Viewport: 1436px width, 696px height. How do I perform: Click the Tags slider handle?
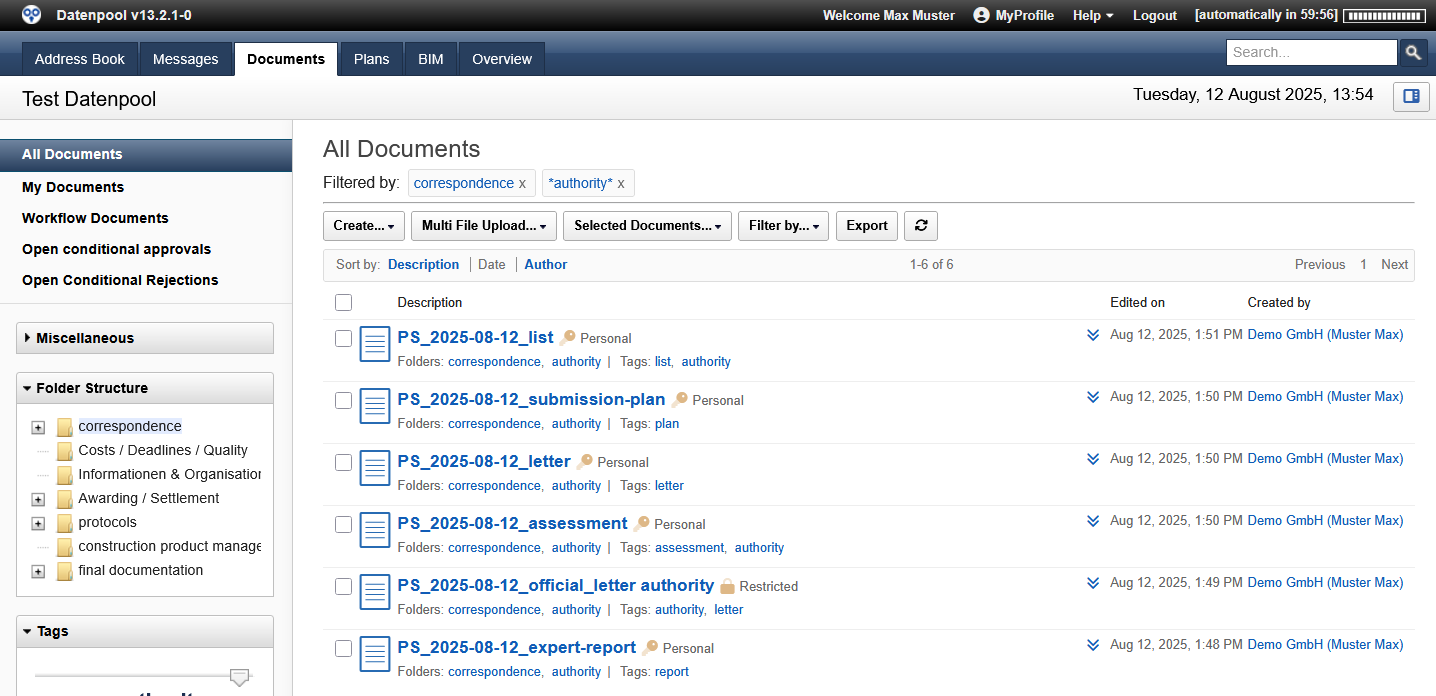pyautogui.click(x=239, y=677)
